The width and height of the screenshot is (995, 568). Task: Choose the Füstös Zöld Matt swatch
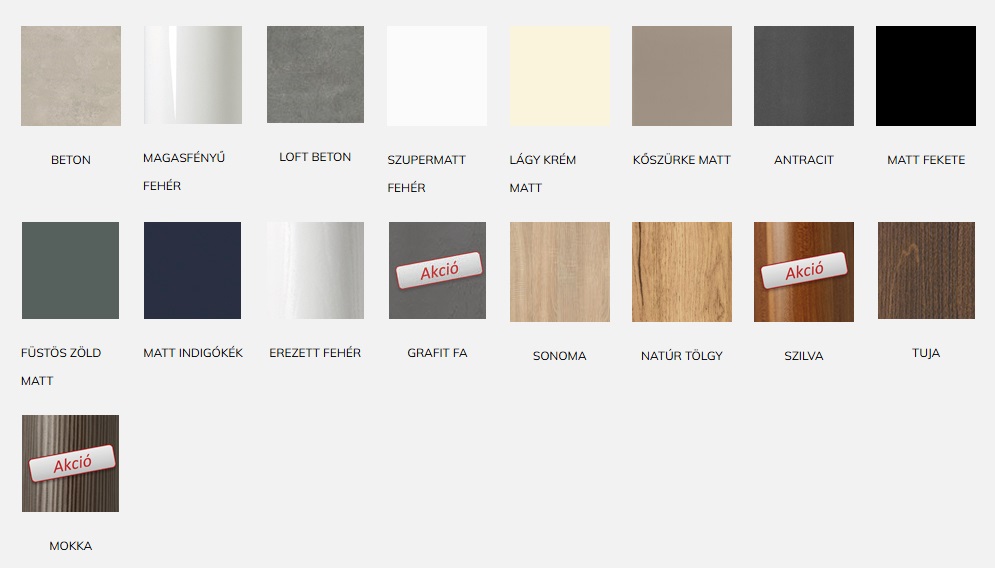coord(70,270)
